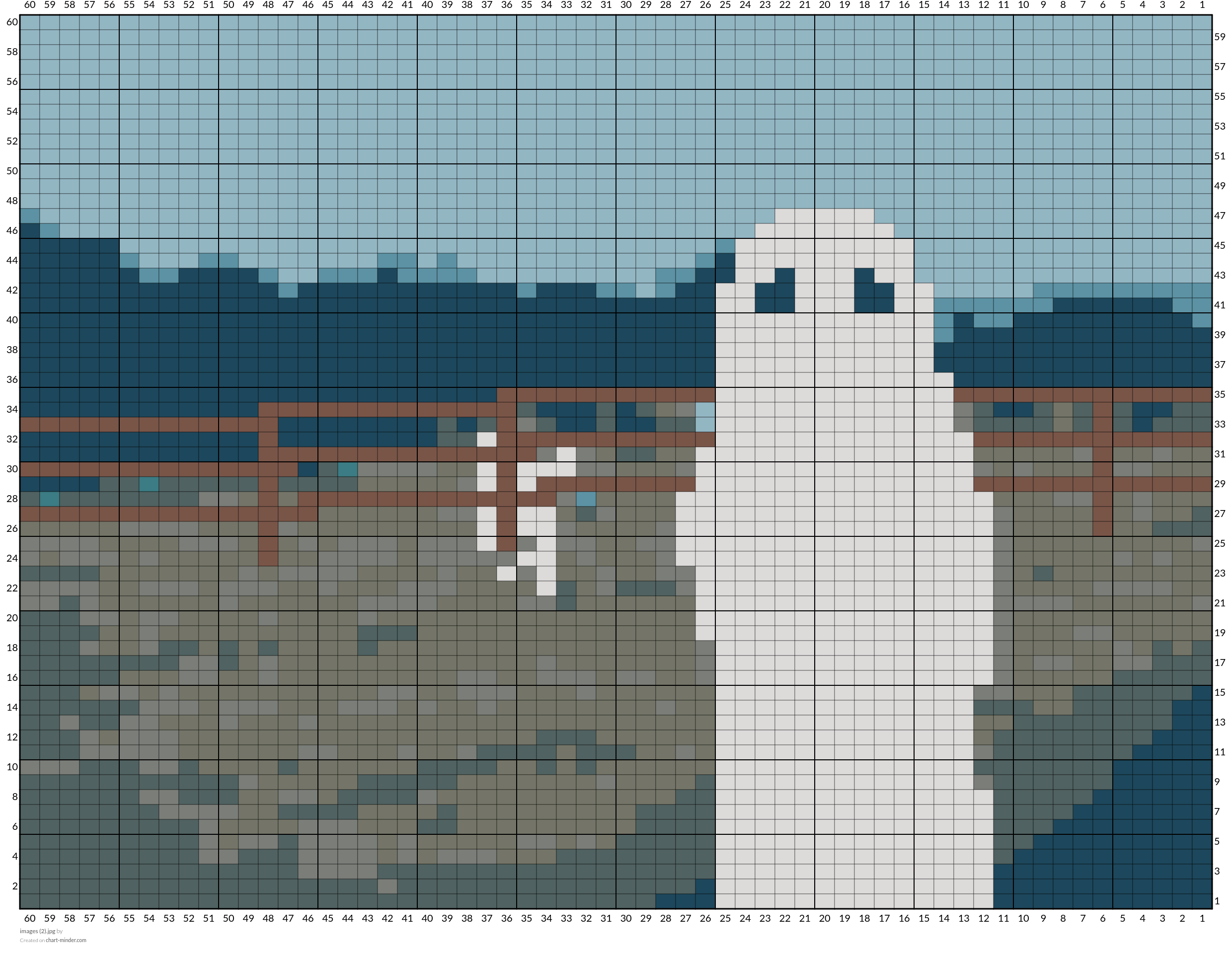
Task: Click the images (2).jpg file name caption
Action: [x=38, y=931]
